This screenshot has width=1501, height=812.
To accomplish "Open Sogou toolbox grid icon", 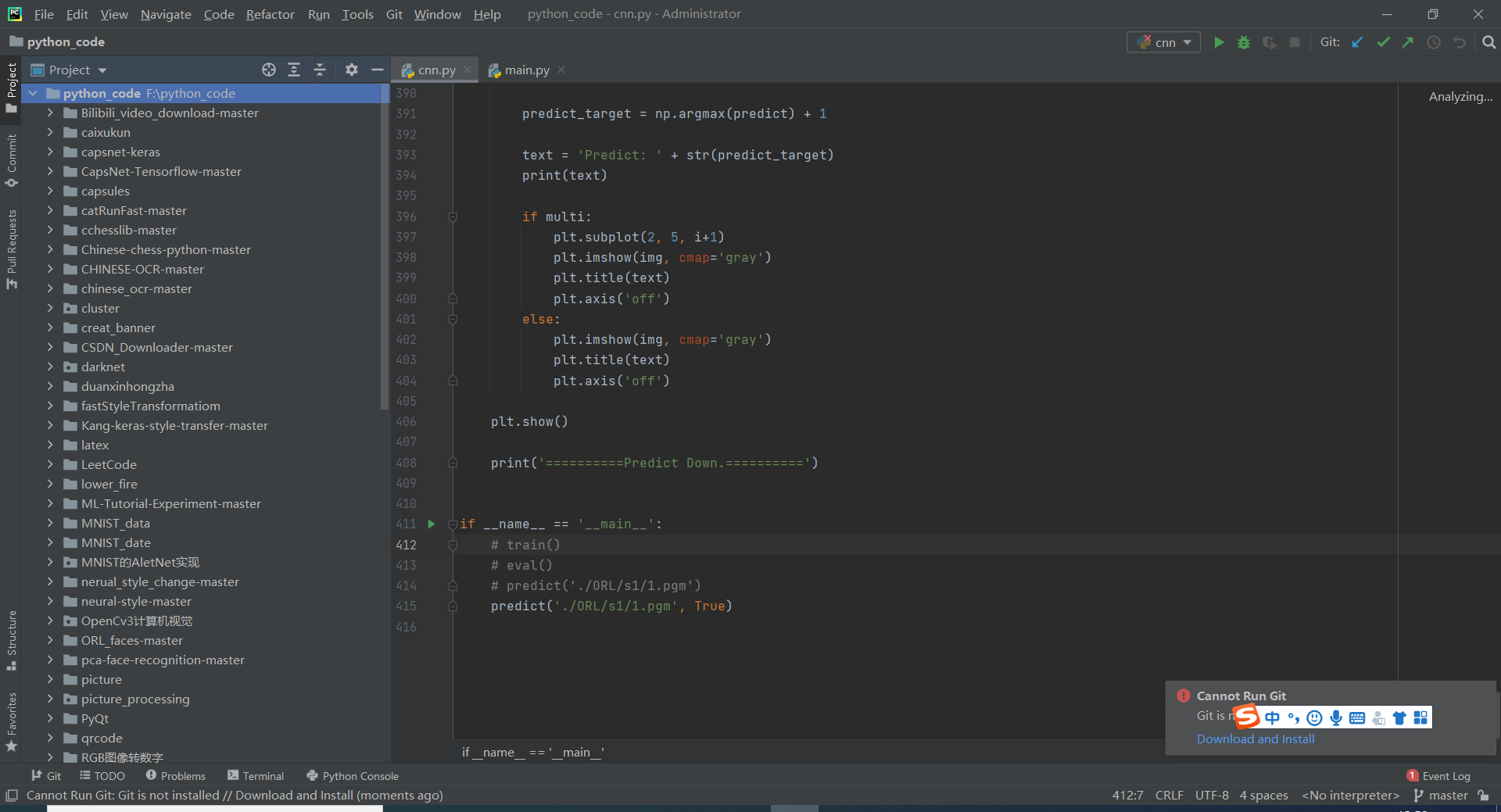I will click(x=1420, y=717).
